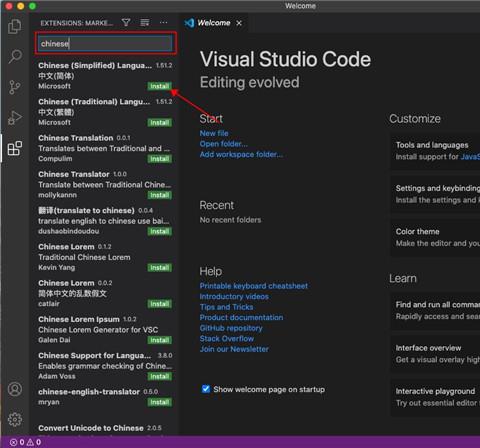Install Chinese Translation by Compulim
The height and width of the screenshot is (448, 480).
160,159
